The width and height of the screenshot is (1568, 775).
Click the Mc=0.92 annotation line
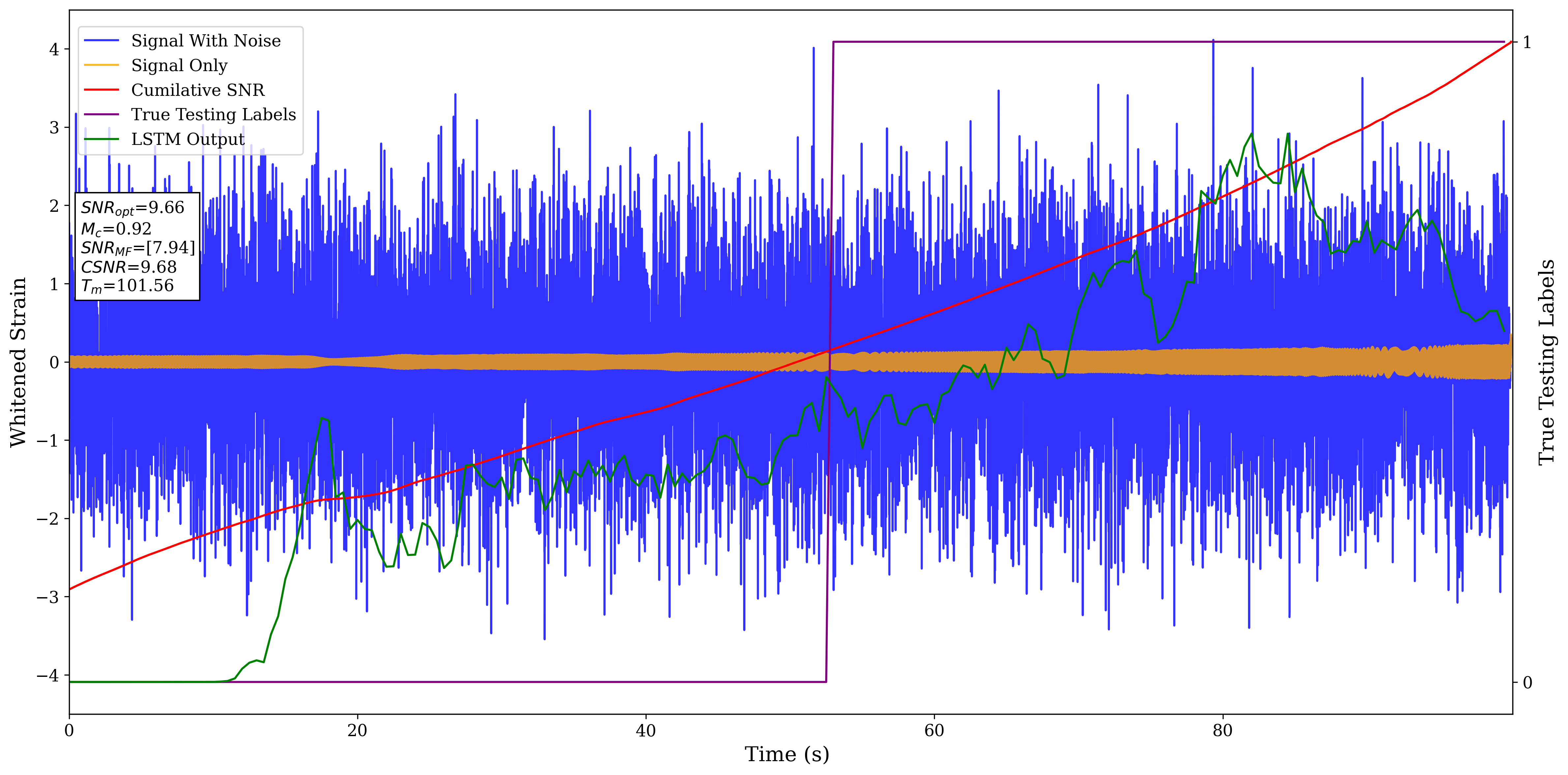pyautogui.click(x=116, y=229)
